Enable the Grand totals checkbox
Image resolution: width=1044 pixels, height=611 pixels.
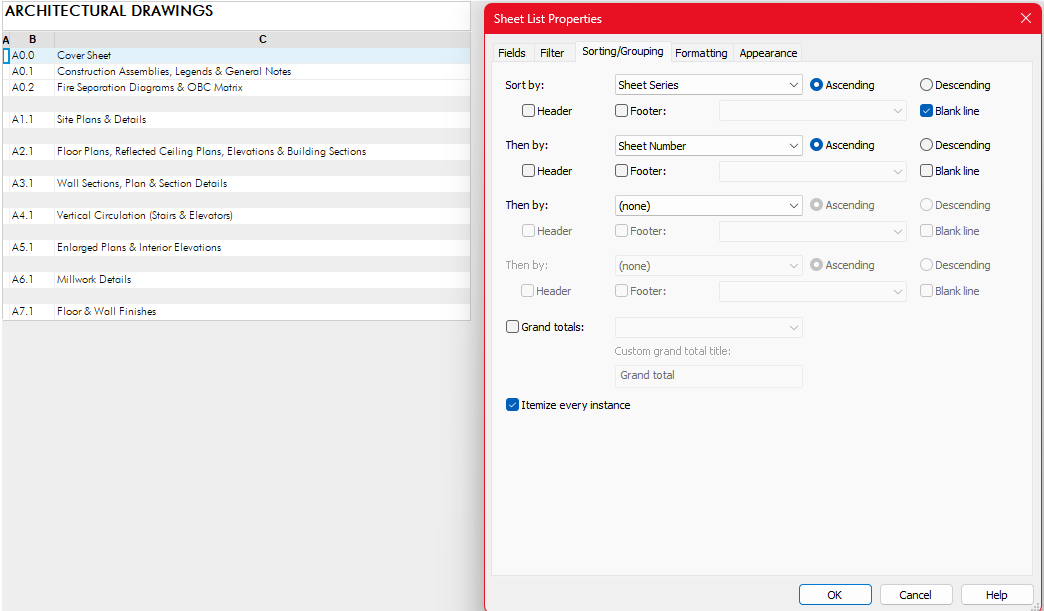point(512,327)
